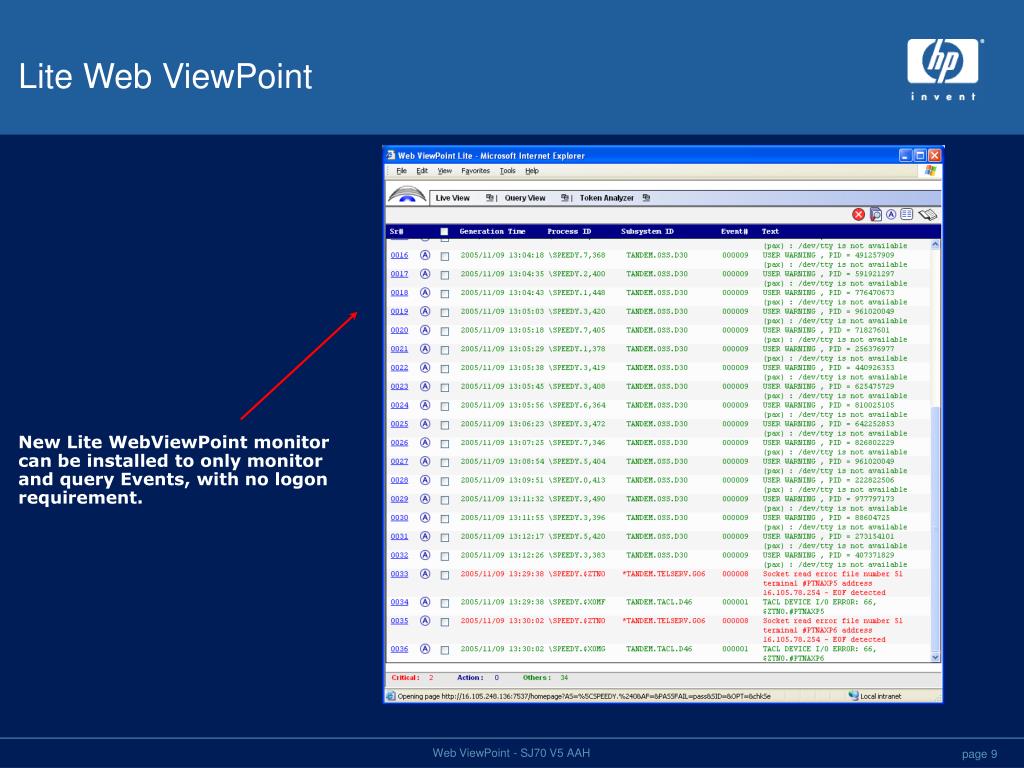Click the Action count in the summary bar

(x=496, y=678)
